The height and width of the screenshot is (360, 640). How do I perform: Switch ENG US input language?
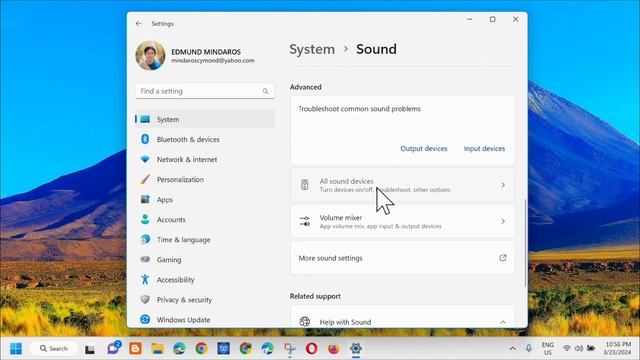point(548,349)
